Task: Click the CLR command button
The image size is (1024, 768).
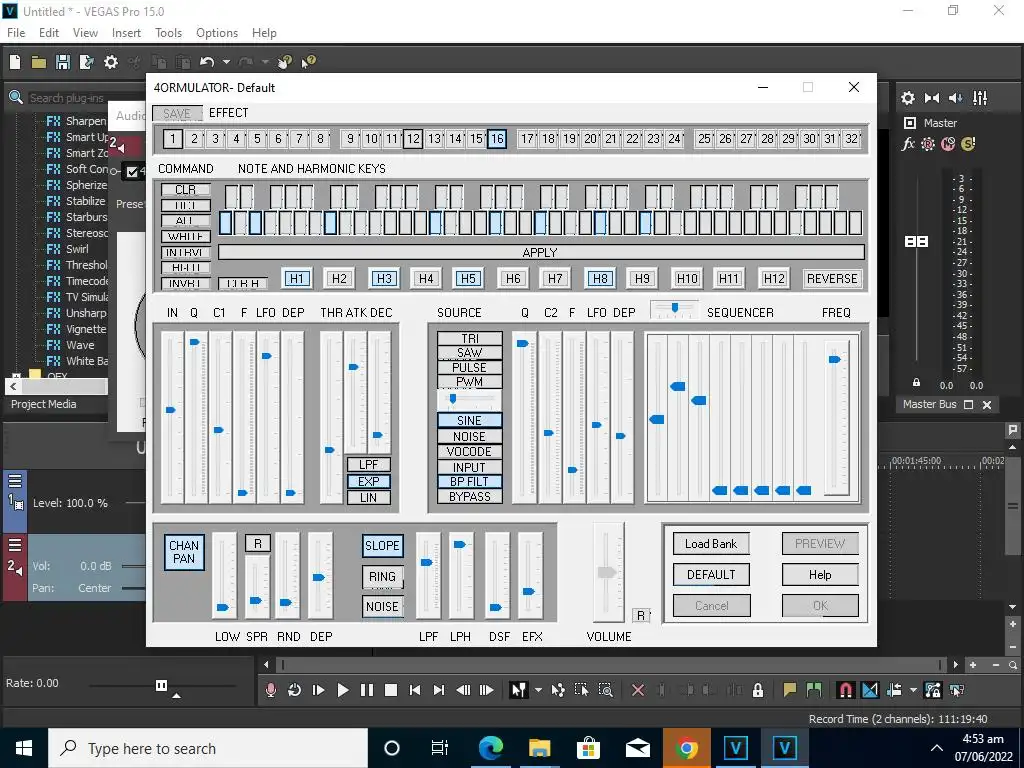Action: [x=185, y=189]
